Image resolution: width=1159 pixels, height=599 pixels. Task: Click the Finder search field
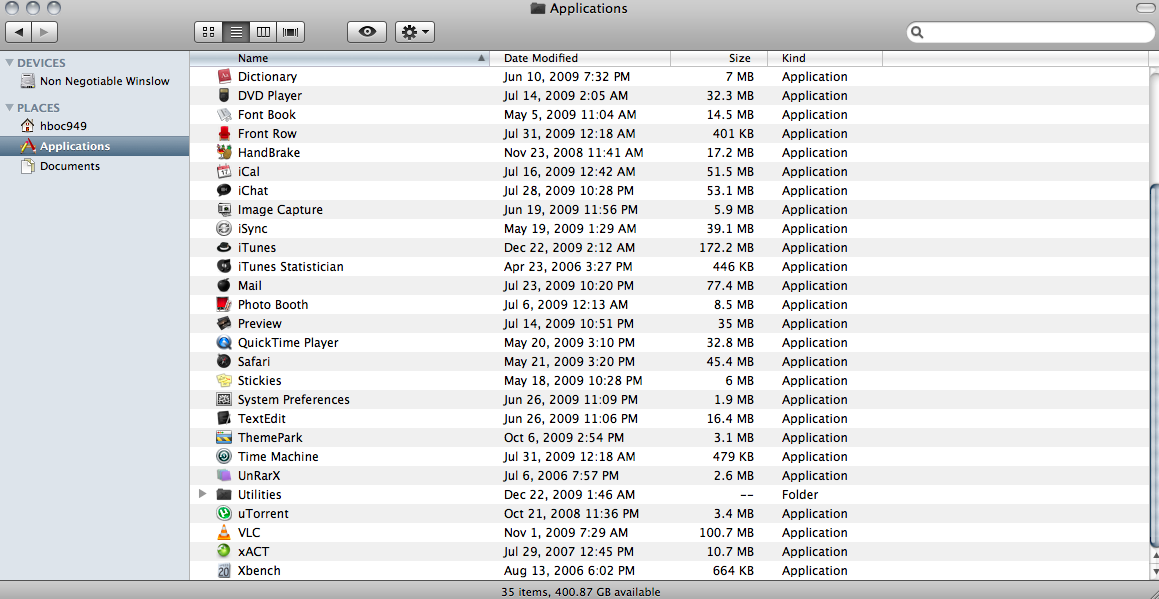(x=1030, y=33)
